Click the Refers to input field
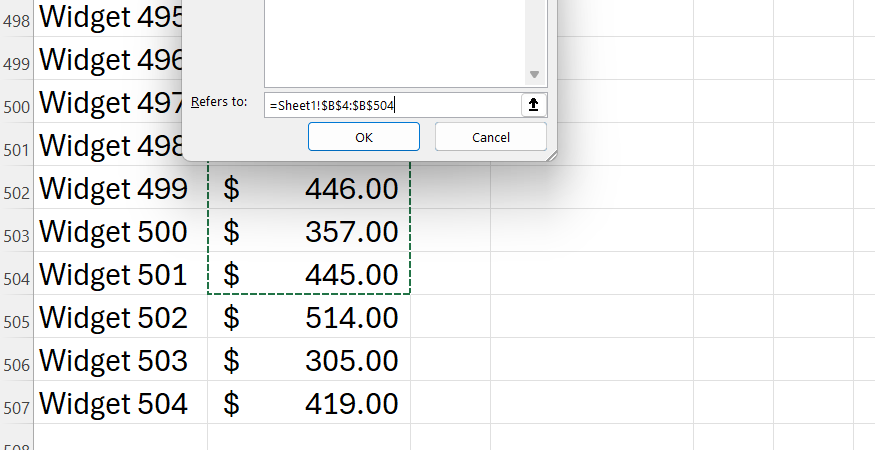Screen dimensions: 875x450 coord(392,105)
